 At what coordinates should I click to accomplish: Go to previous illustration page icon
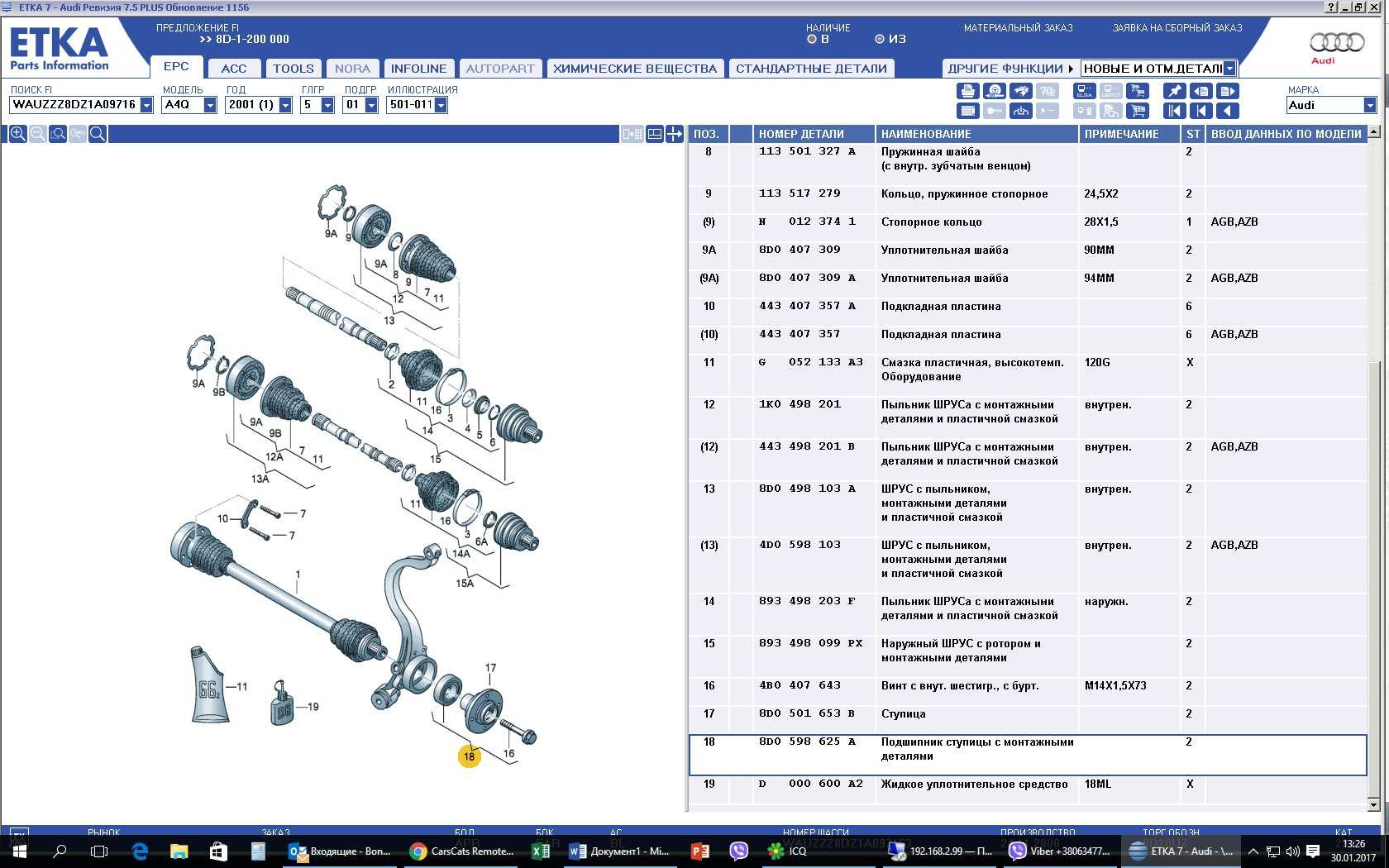point(1201,91)
